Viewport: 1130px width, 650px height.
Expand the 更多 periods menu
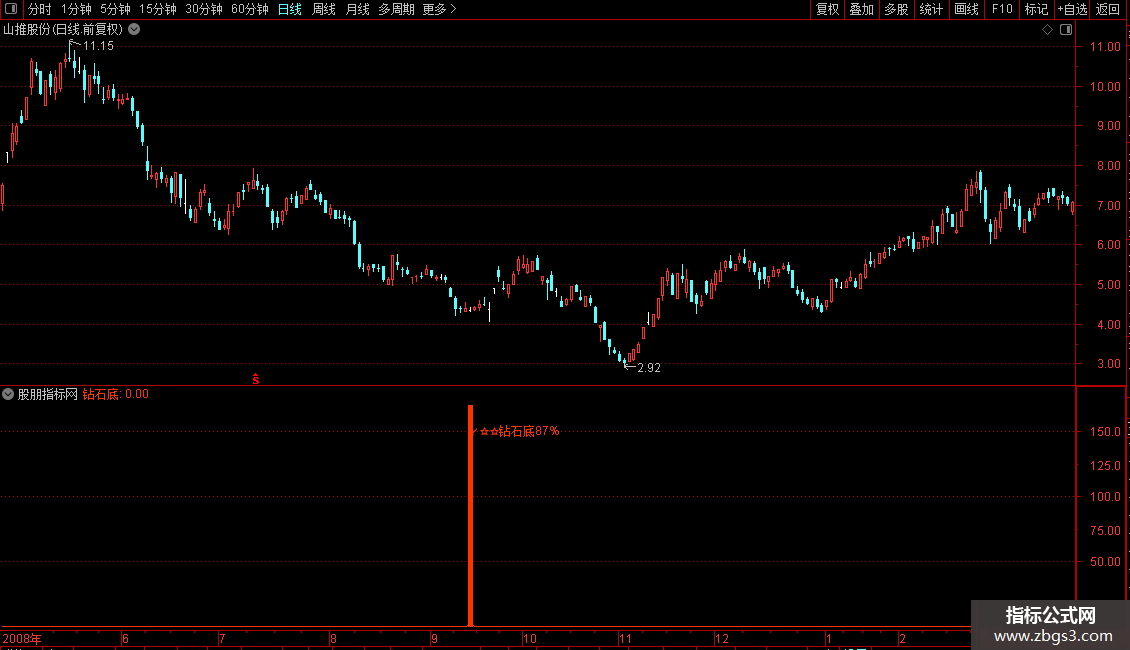pos(439,9)
